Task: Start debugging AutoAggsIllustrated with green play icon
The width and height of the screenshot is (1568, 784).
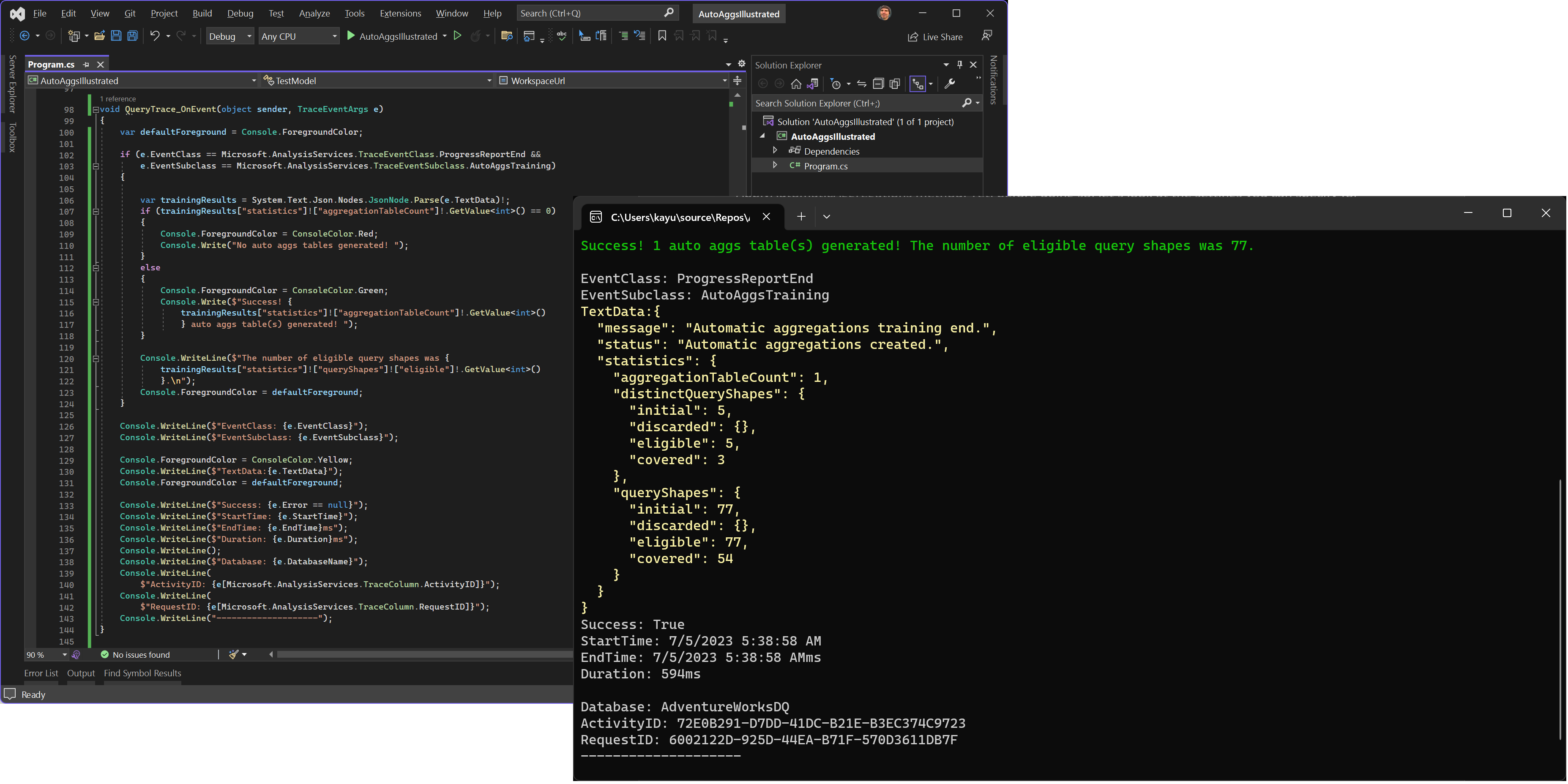Action: pyautogui.click(x=351, y=36)
